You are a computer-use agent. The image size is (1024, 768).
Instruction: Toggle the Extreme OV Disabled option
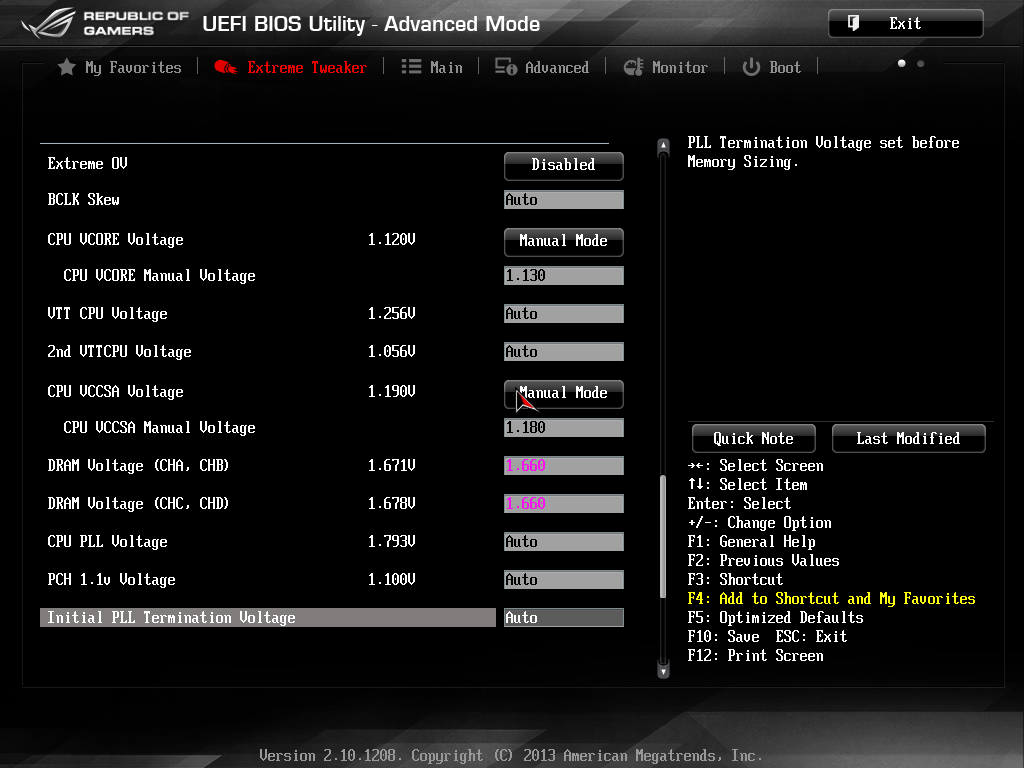(x=563, y=165)
